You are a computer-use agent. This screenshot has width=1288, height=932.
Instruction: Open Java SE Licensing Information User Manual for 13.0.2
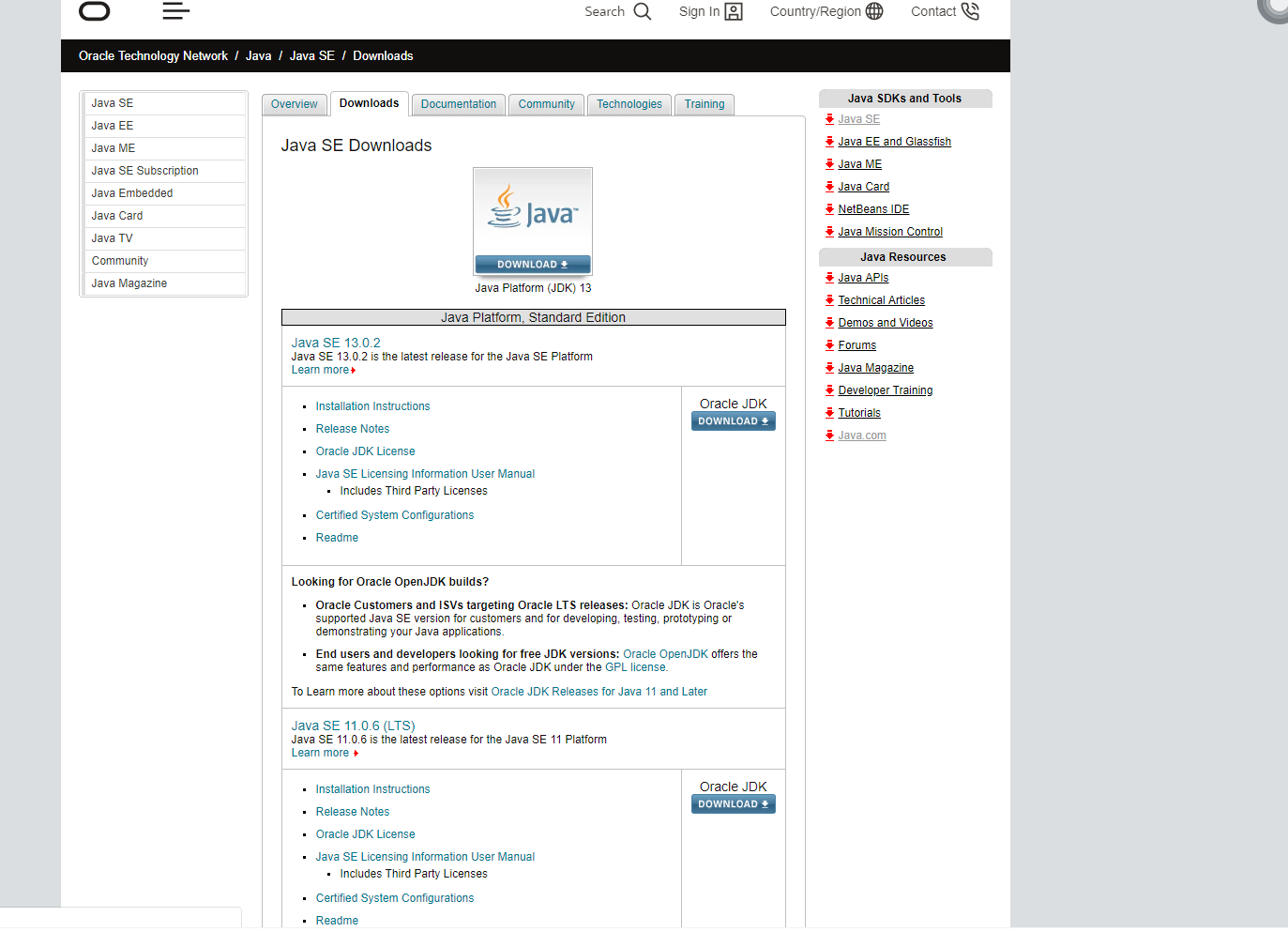[425, 474]
